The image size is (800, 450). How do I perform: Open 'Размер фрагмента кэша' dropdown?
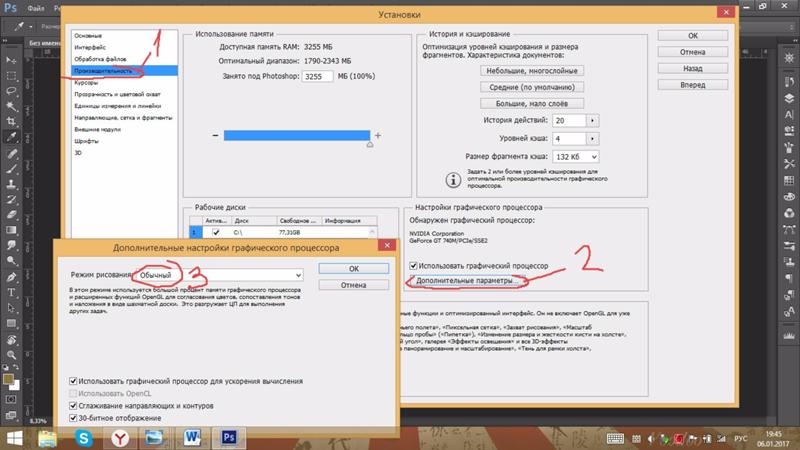pyautogui.click(x=576, y=157)
